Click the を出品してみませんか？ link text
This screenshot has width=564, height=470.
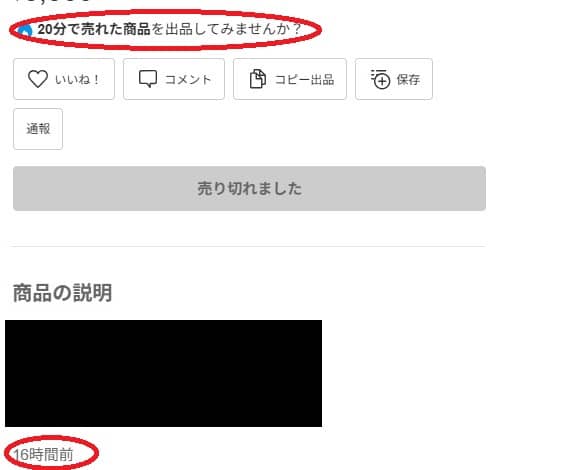pyautogui.click(x=226, y=29)
